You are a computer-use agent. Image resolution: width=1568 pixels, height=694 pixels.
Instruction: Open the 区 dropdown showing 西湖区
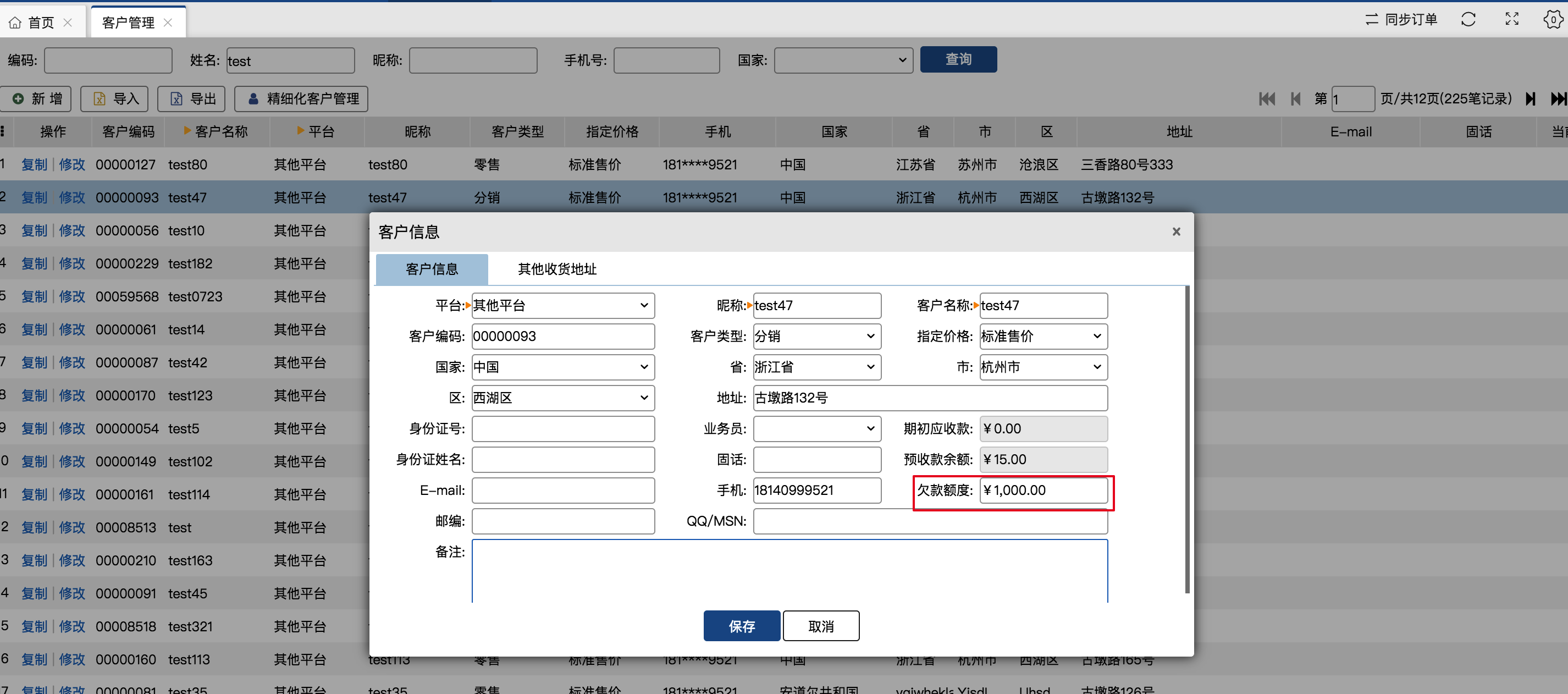click(x=563, y=398)
